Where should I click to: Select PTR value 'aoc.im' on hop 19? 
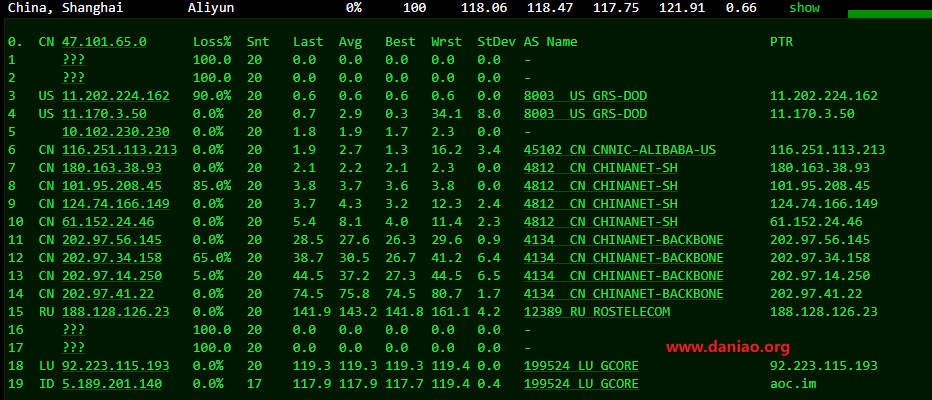[x=793, y=384]
